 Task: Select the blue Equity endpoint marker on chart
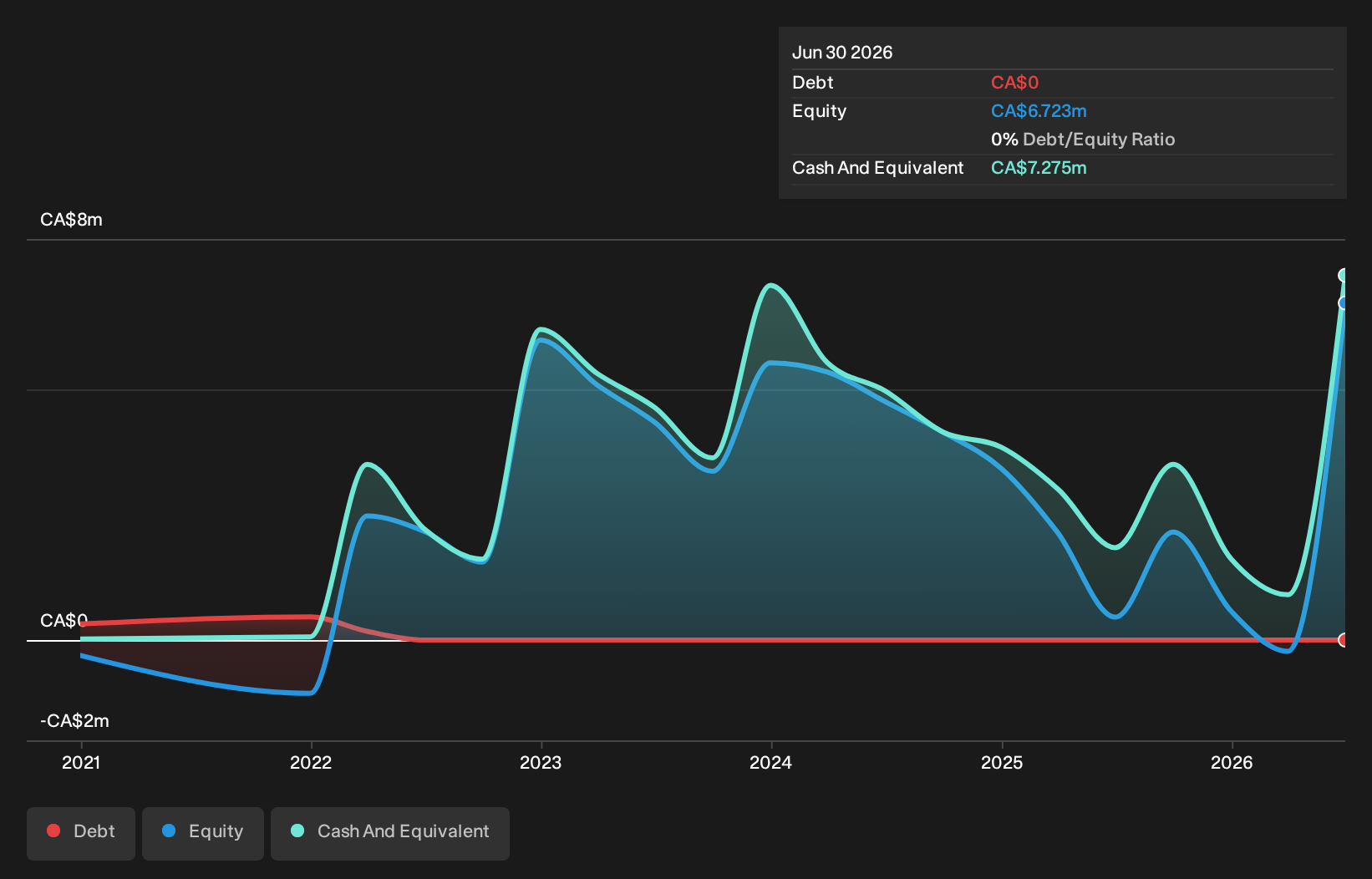coord(1344,303)
